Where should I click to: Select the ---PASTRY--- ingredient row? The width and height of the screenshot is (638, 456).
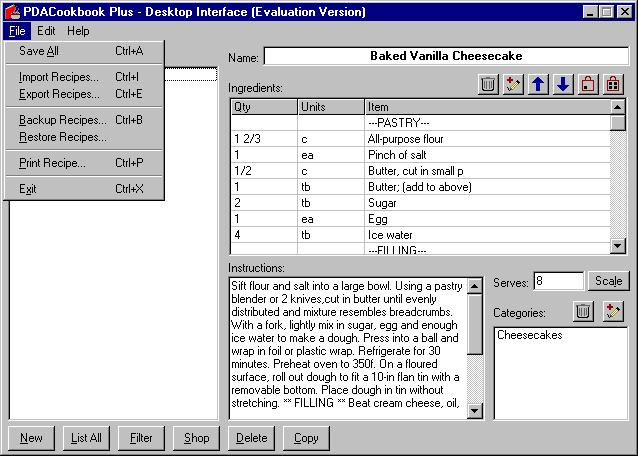coord(421,123)
